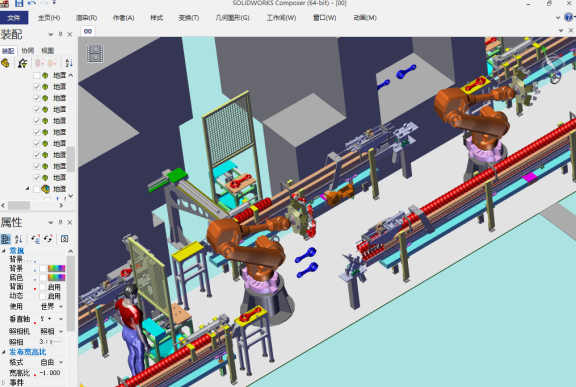Screen dimensions: 576x387
Task: Click the categorized view icon in 属性 panel
Action: click(6, 239)
